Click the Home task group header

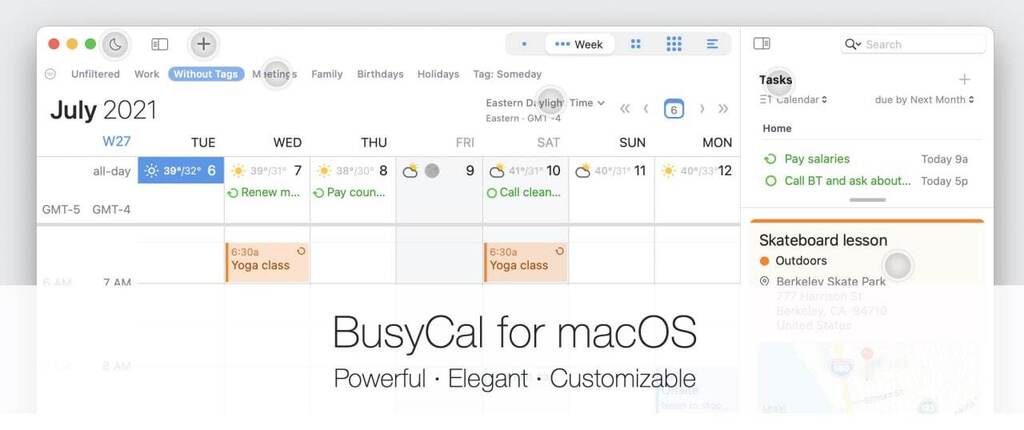pyautogui.click(x=777, y=128)
